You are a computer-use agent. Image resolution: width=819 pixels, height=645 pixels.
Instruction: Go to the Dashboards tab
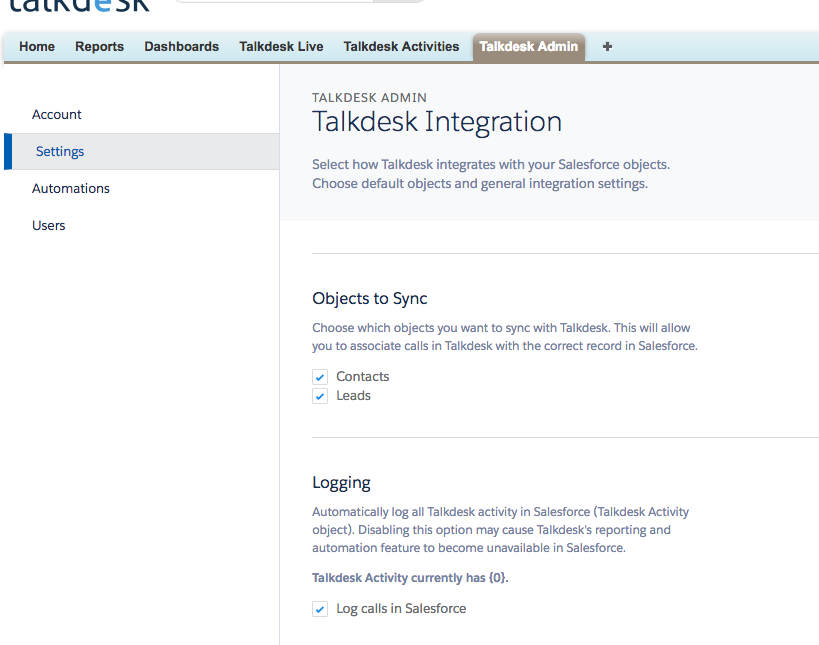coord(181,46)
